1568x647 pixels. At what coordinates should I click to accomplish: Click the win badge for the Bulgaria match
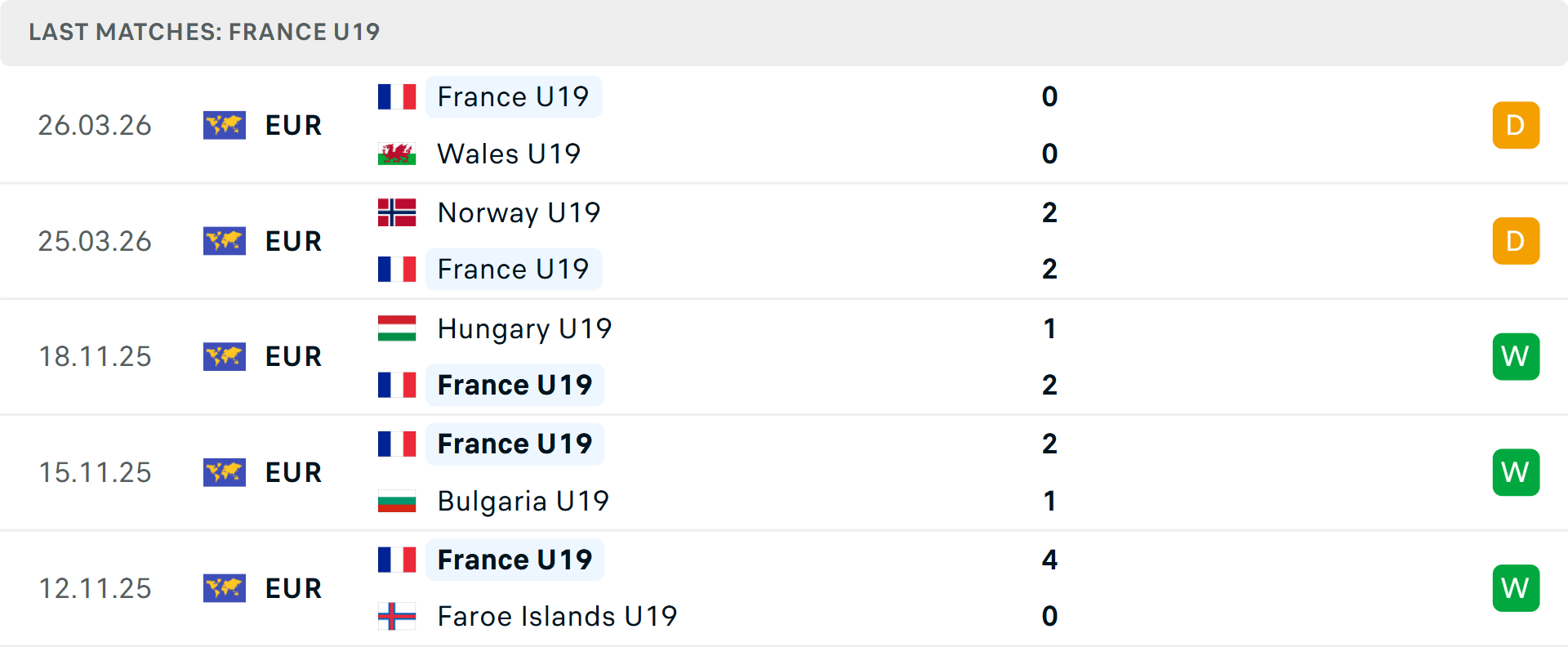pyautogui.click(x=1516, y=472)
